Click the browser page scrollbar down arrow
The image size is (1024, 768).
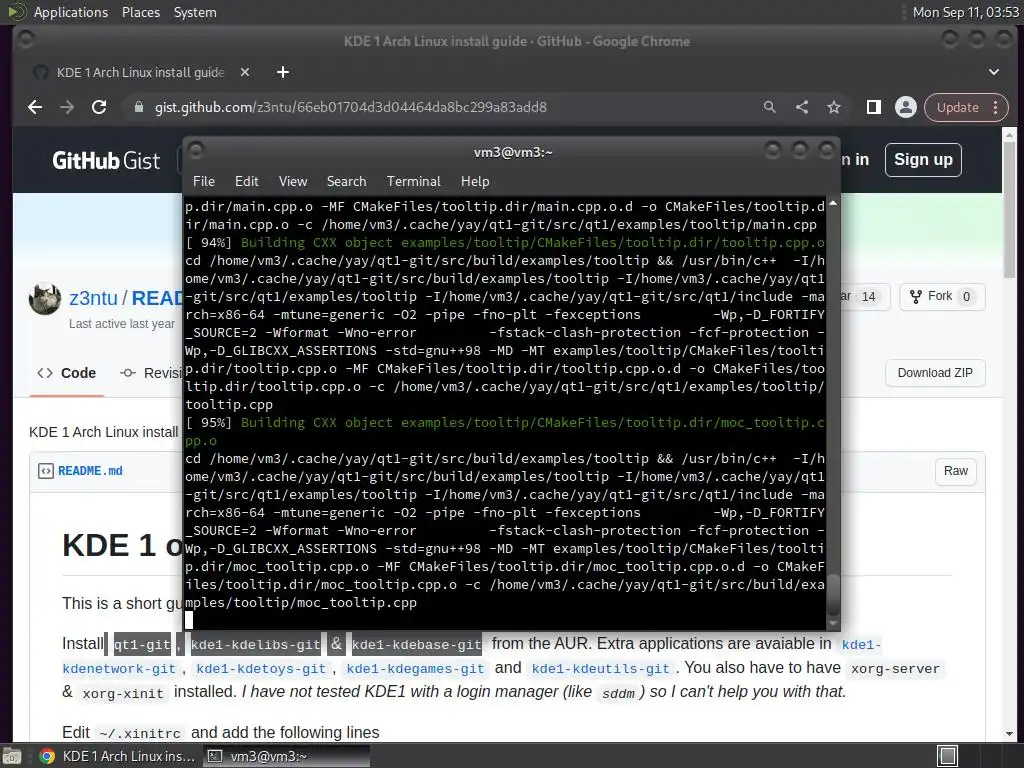tap(1009, 734)
